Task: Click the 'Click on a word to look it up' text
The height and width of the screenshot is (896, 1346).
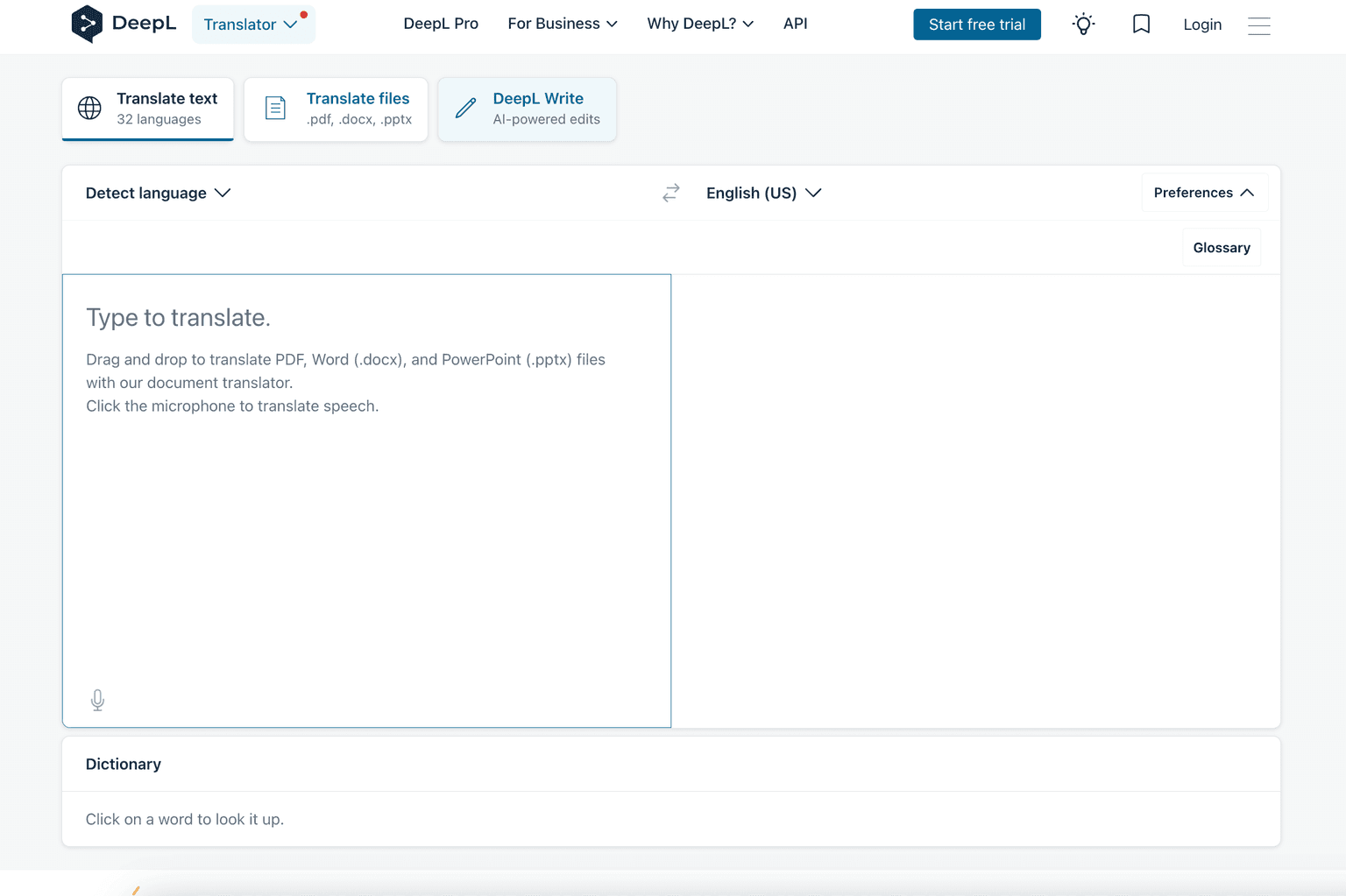Action: [x=185, y=819]
